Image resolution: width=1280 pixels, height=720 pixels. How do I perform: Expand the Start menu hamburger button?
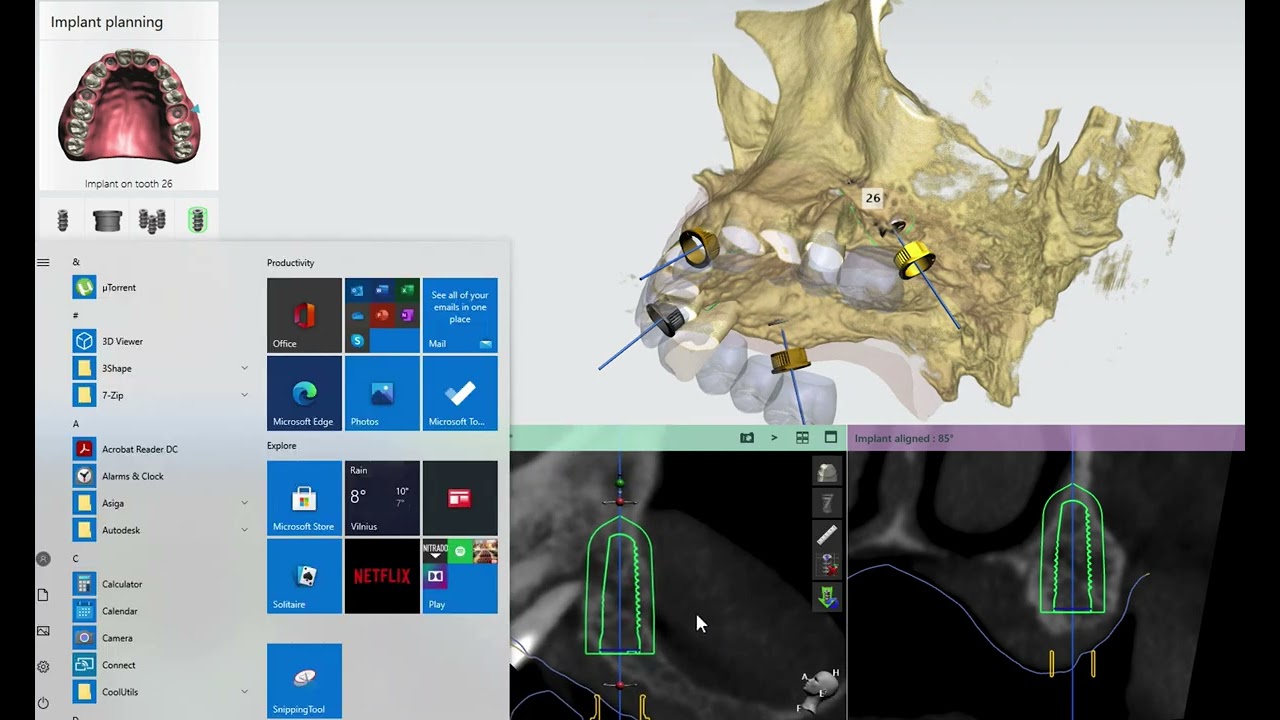pyautogui.click(x=43, y=263)
